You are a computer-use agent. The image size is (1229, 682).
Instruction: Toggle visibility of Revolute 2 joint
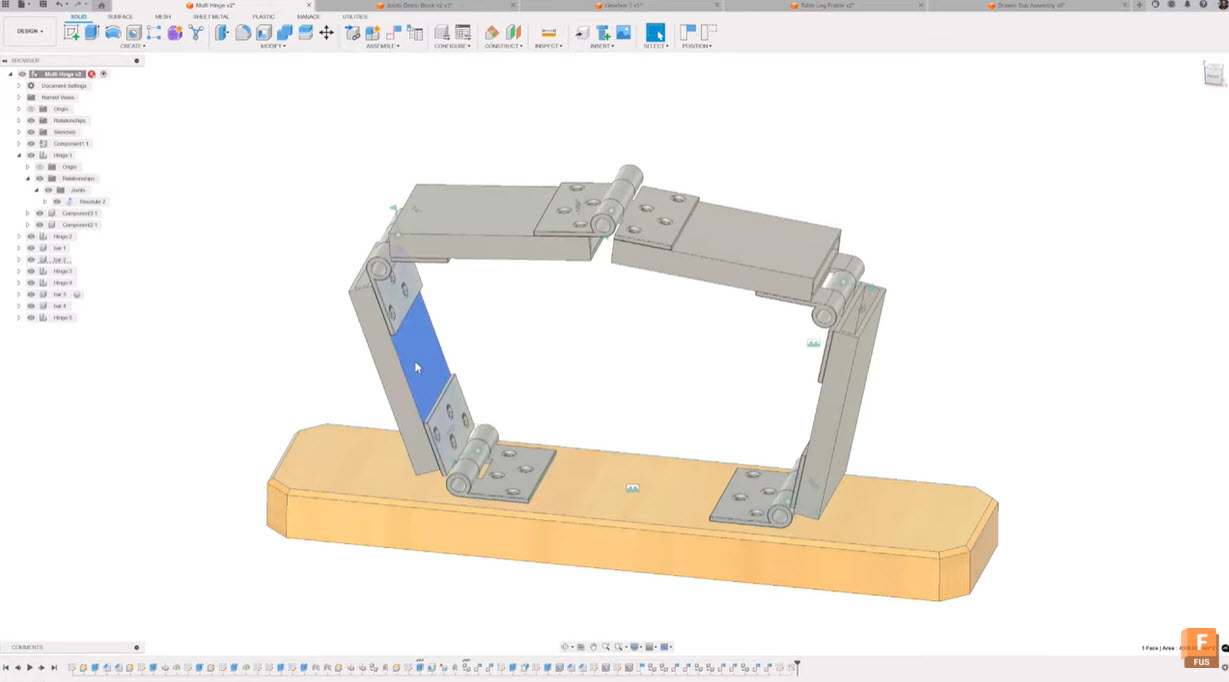click(57, 202)
